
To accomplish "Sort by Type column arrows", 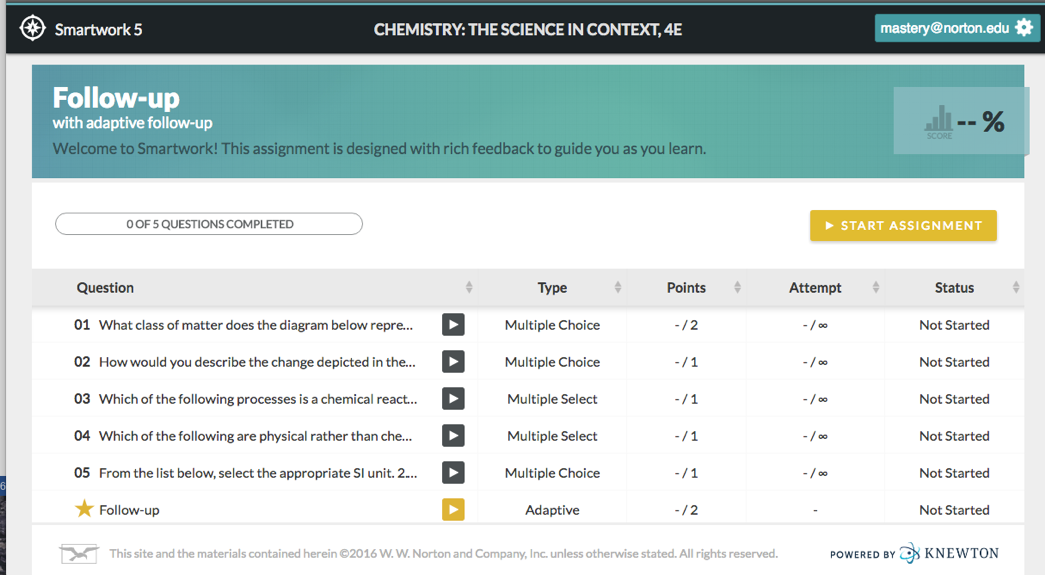I will [x=618, y=288].
